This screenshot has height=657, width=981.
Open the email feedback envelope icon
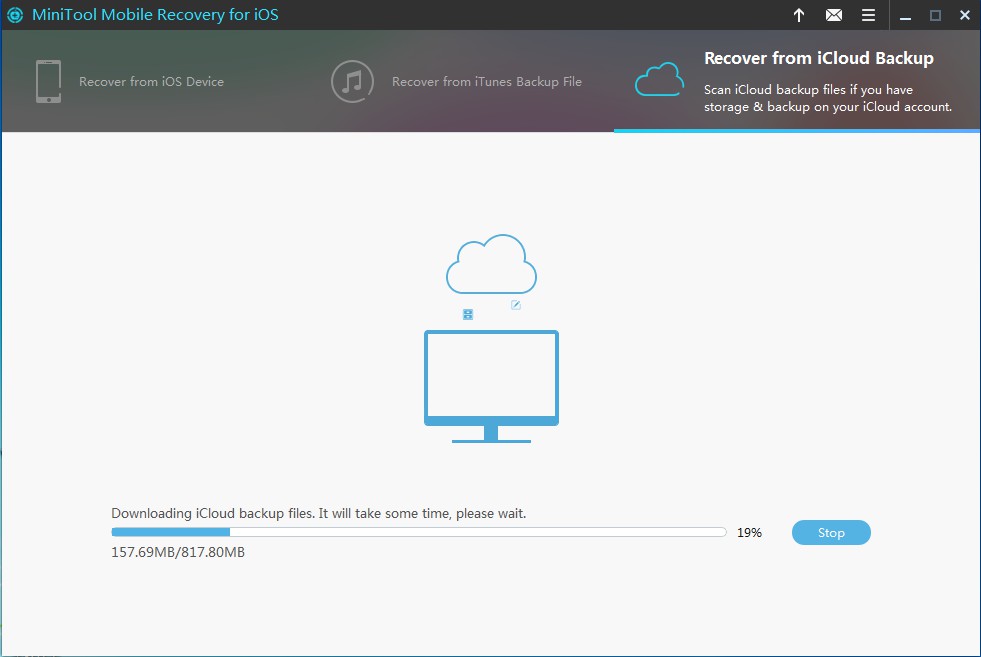tap(833, 15)
